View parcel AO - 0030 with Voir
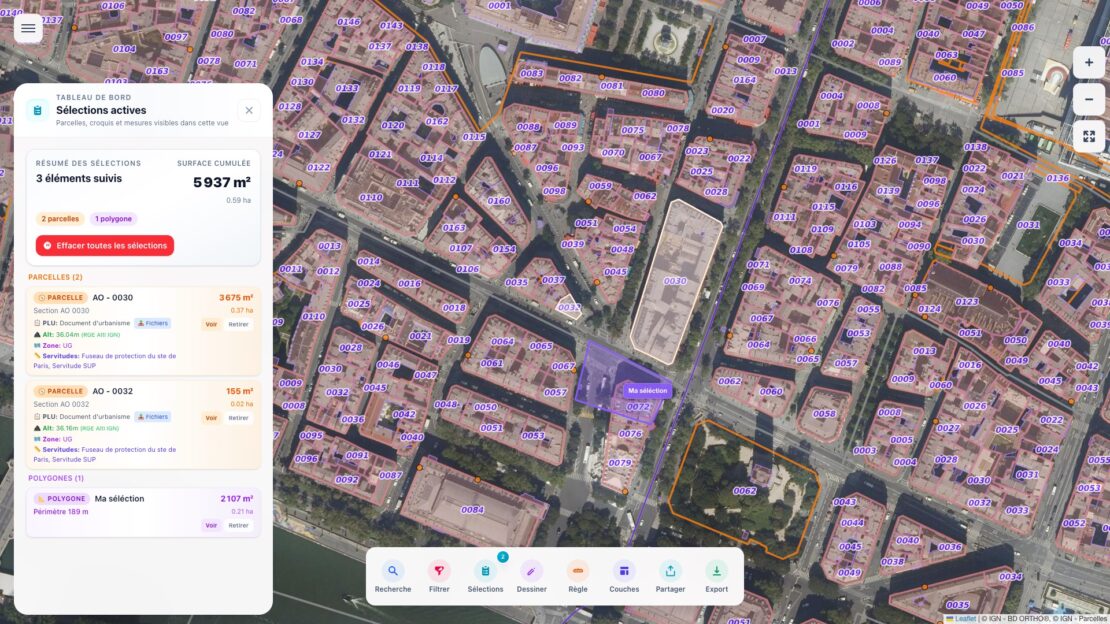Viewport: 1110px width, 624px height. pyautogui.click(x=211, y=324)
